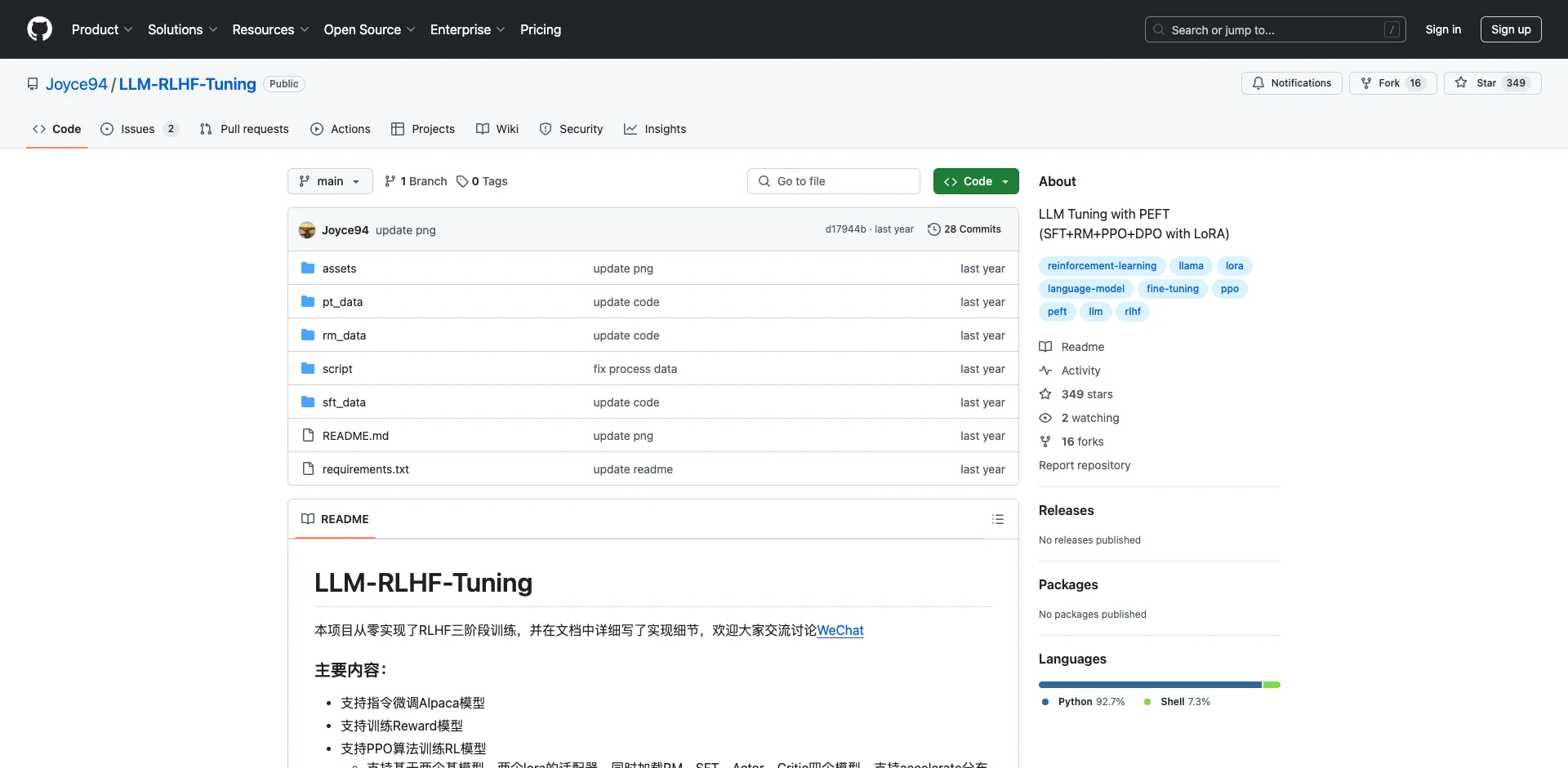Click the rlhf topic tag
The width and height of the screenshot is (1568, 768).
pyautogui.click(x=1133, y=312)
